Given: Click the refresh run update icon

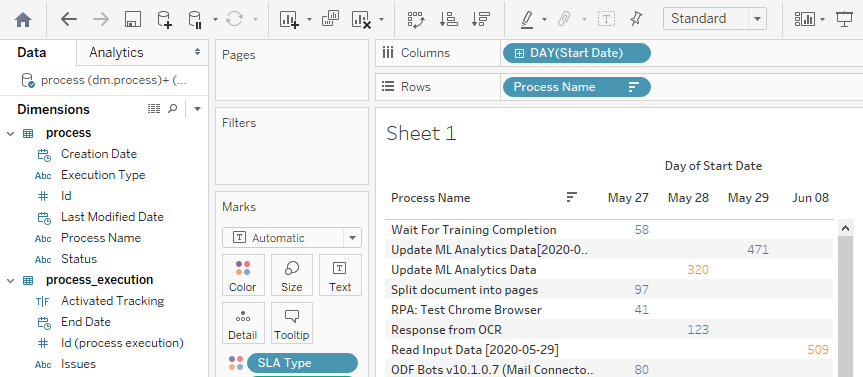Looking at the screenshot, I should (235, 19).
